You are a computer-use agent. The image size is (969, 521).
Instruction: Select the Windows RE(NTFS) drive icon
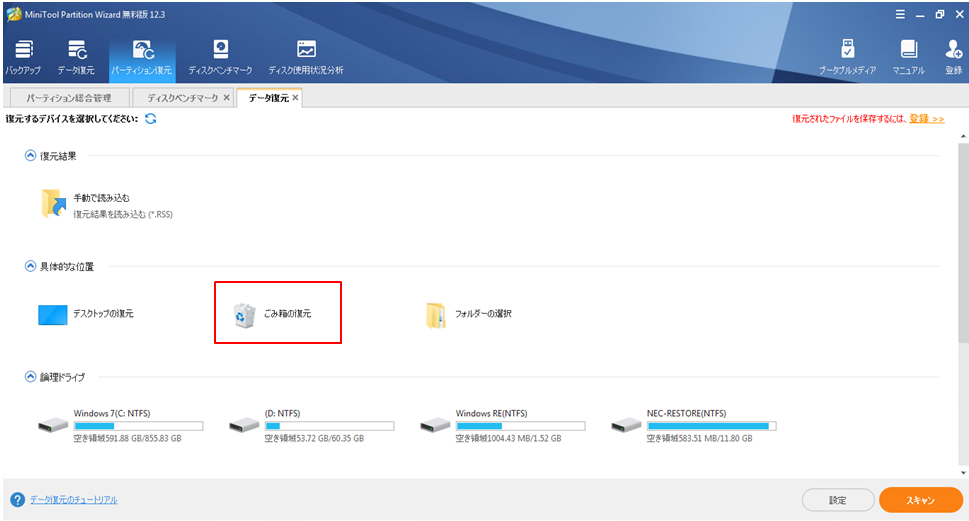pyautogui.click(x=435, y=425)
